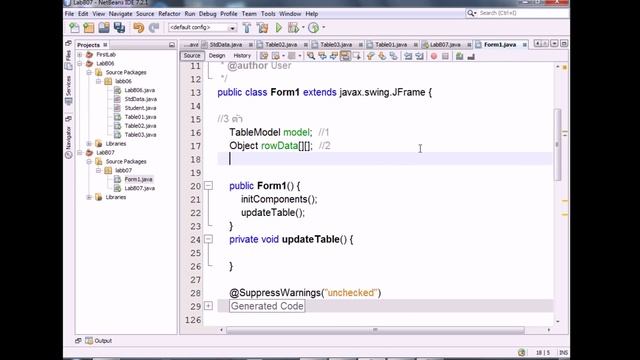Collapse the lab07 package node
Viewport: 640px width, 360px height.
pos(99,170)
